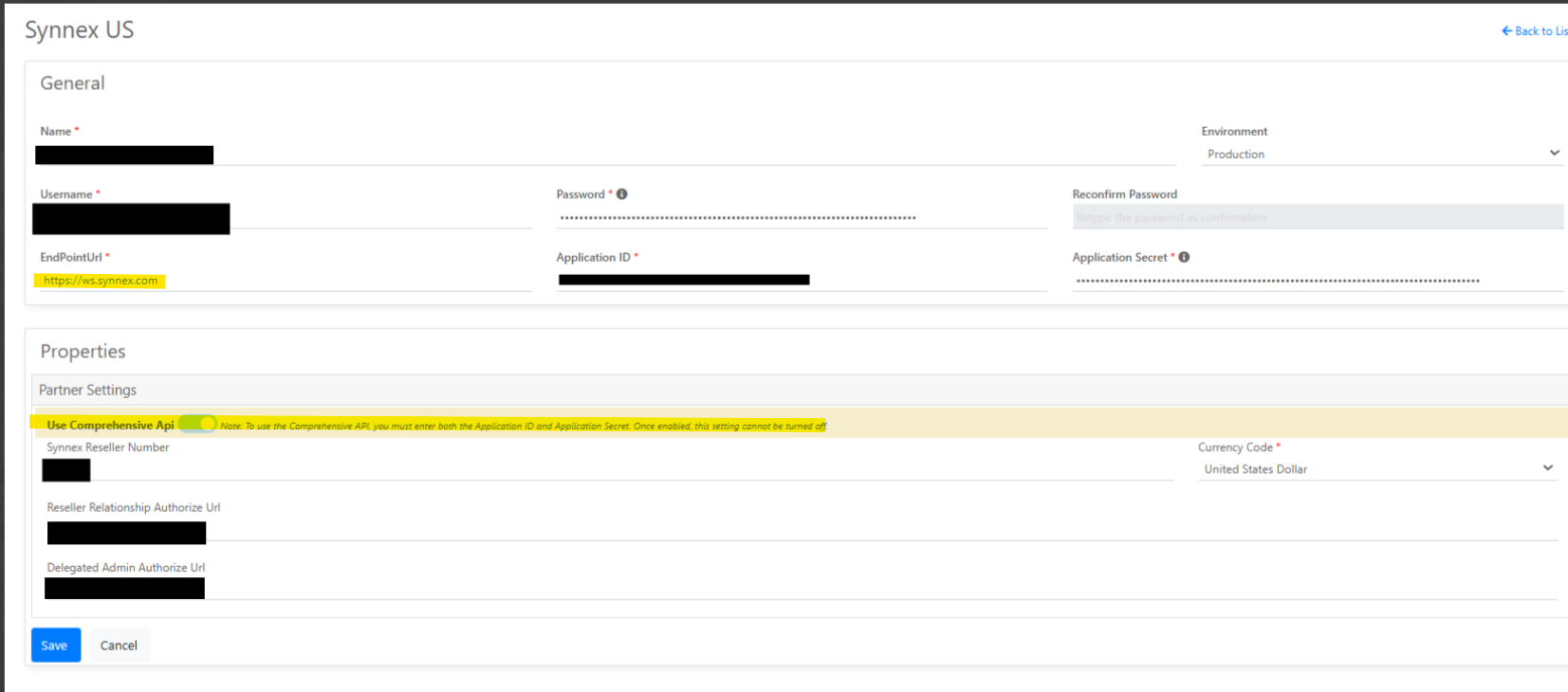The image size is (1568, 692).
Task: Open the Currency Code dropdown
Action: [x=1377, y=468]
